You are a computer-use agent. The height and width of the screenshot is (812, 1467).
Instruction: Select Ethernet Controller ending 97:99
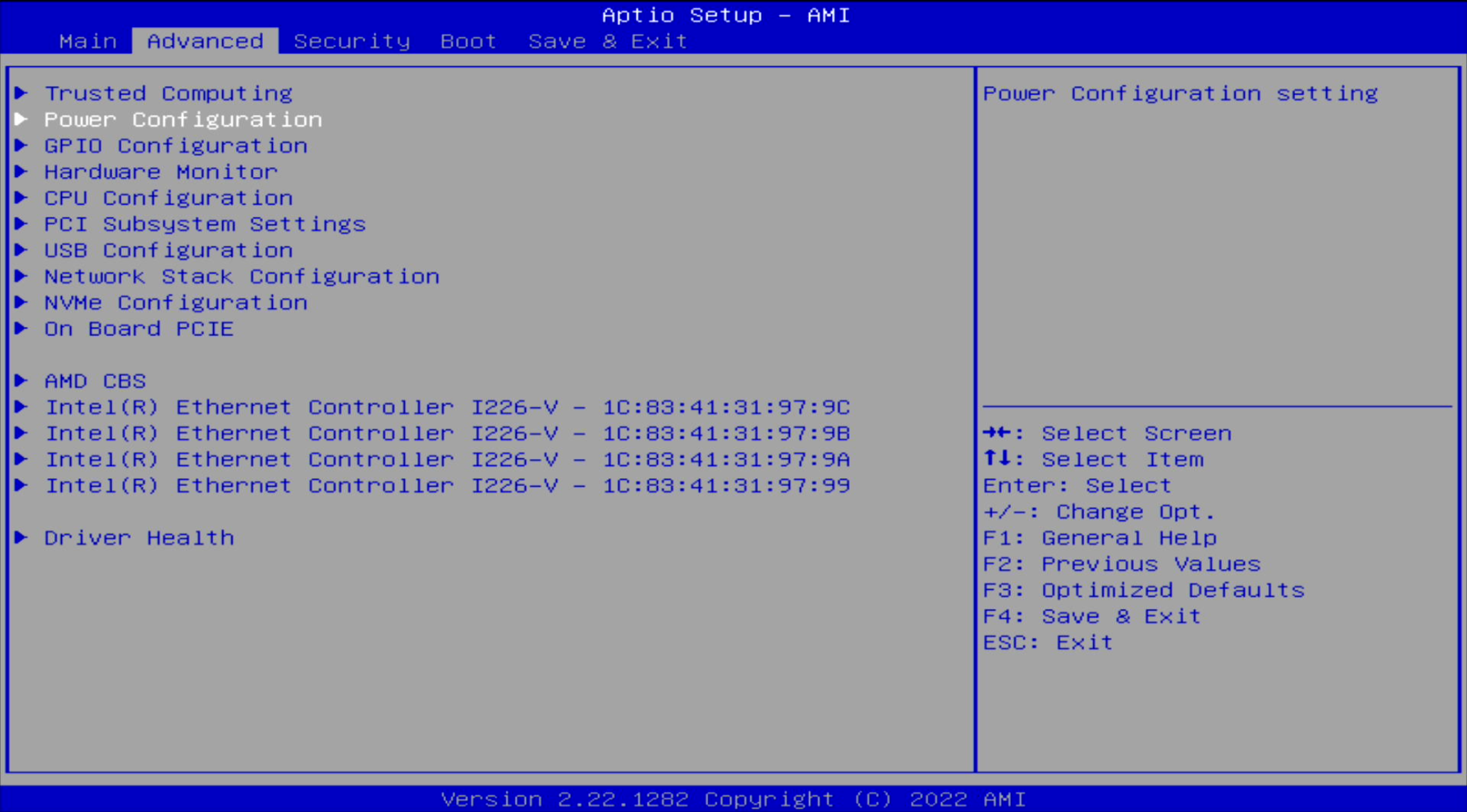(448, 486)
